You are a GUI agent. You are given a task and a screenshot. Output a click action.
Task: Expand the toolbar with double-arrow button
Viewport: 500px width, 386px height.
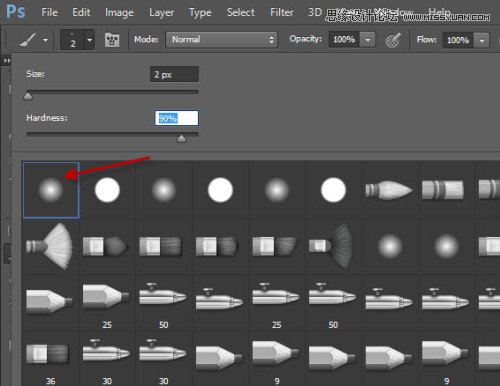7,60
